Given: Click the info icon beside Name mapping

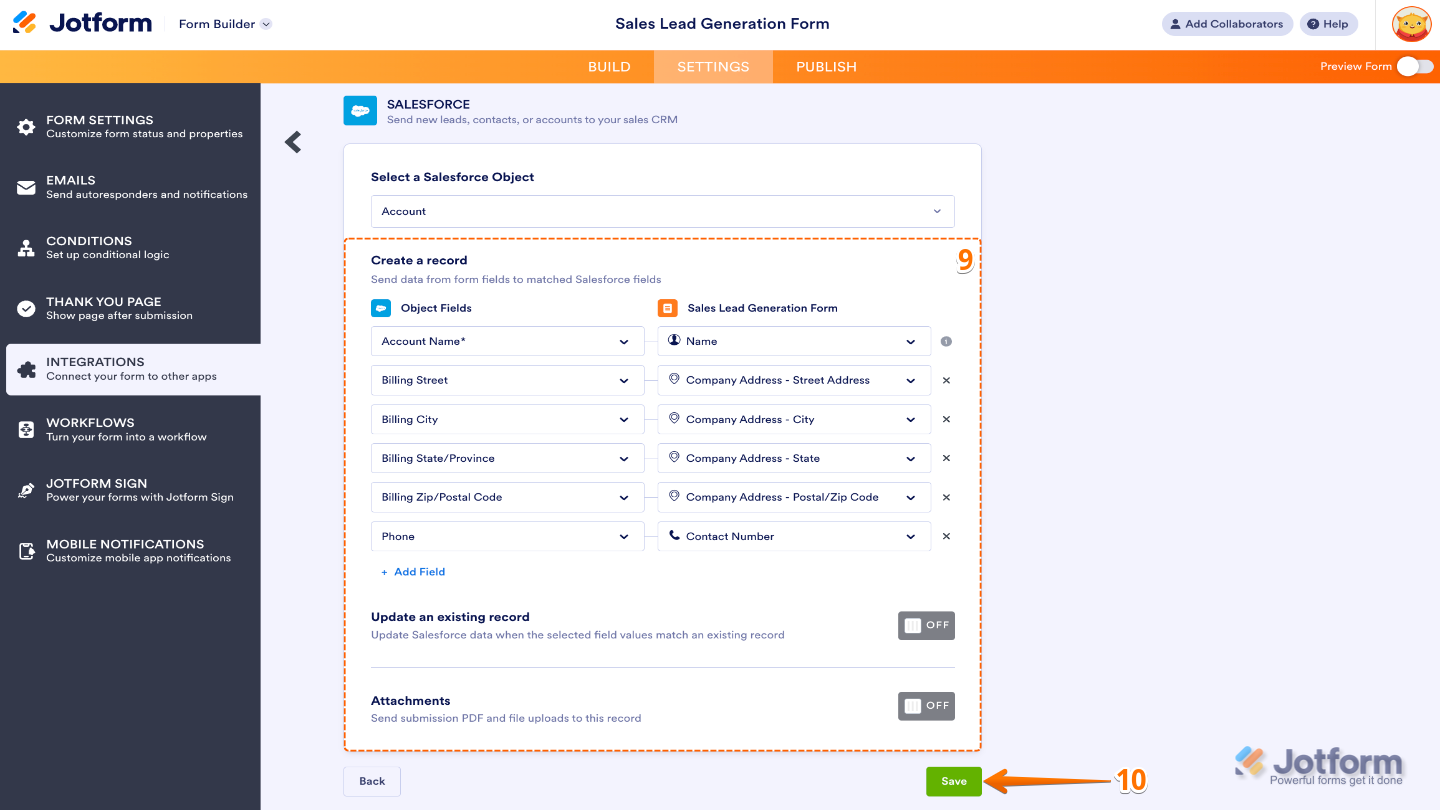Looking at the screenshot, I should pyautogui.click(x=946, y=342).
